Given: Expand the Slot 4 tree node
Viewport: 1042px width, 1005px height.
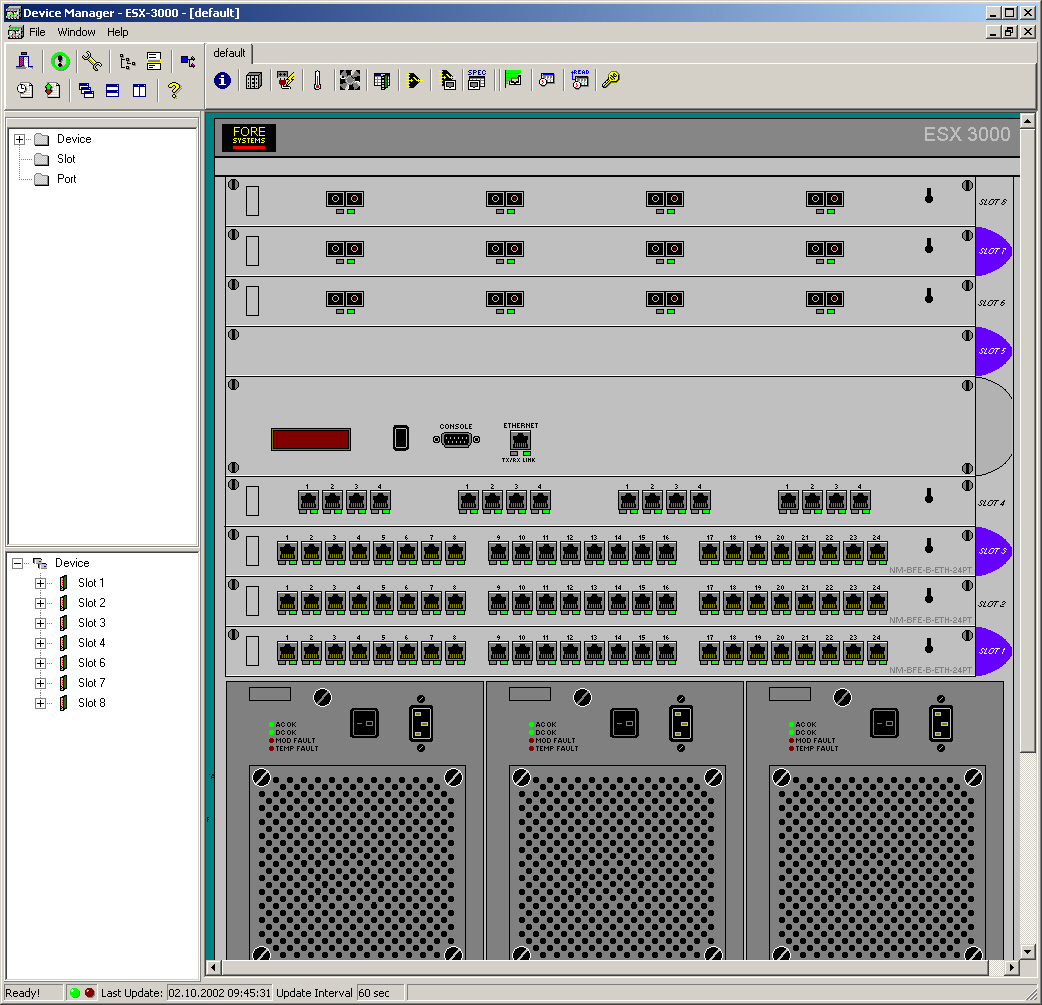Looking at the screenshot, I should [x=41, y=643].
